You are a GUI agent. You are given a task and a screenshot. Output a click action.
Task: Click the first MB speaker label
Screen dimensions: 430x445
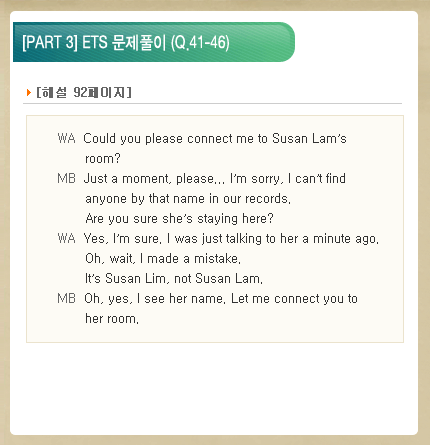coord(66,178)
